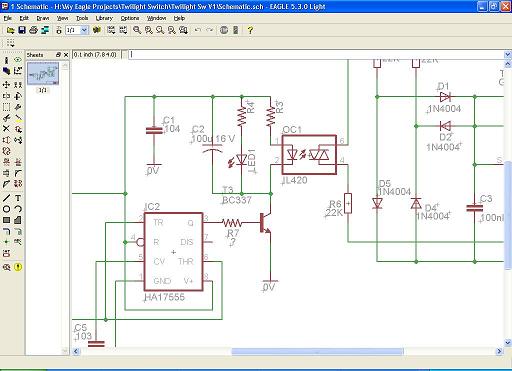
Task: Click the horizontal scrollbar thumb
Action: (318, 351)
